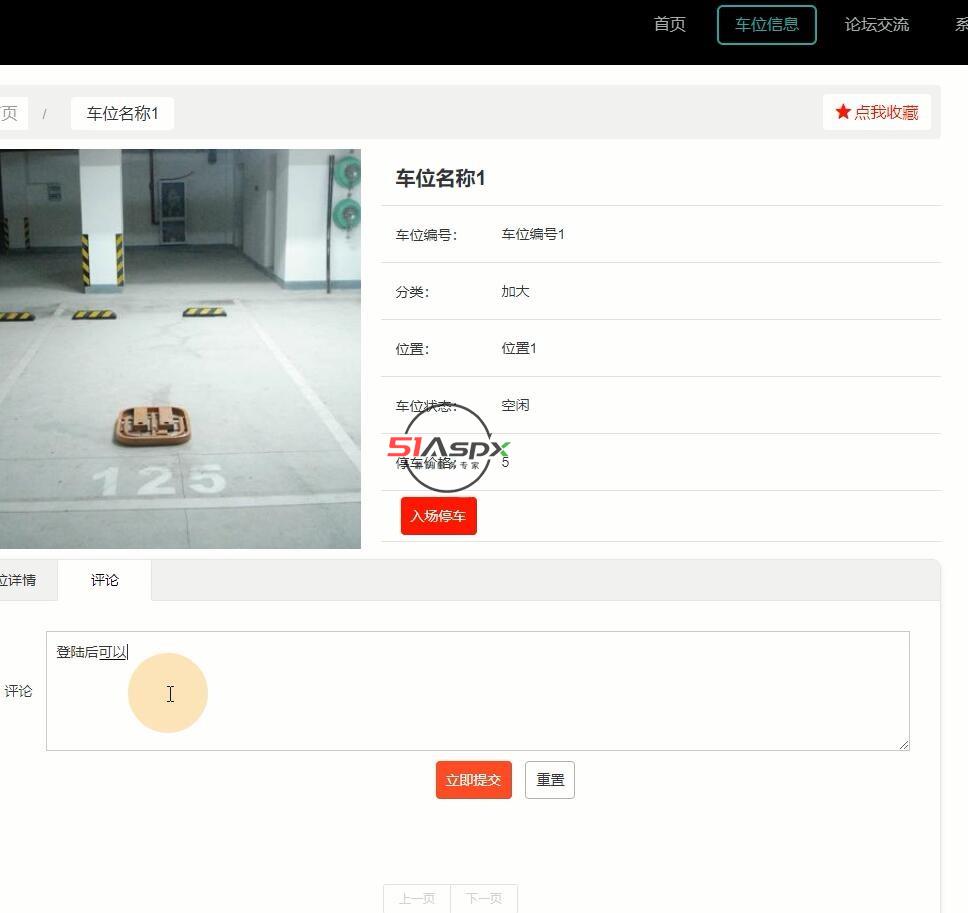Open the 车位信息 navigation item
This screenshot has height=913, width=968.
(766, 25)
